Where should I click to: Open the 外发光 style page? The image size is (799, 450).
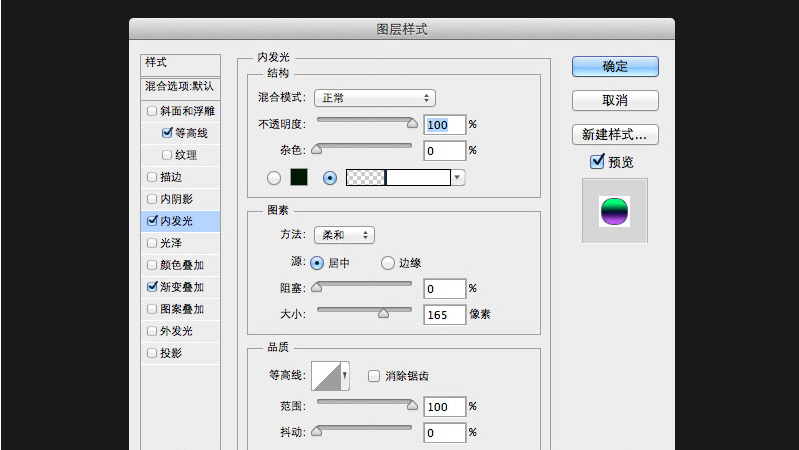(176, 331)
